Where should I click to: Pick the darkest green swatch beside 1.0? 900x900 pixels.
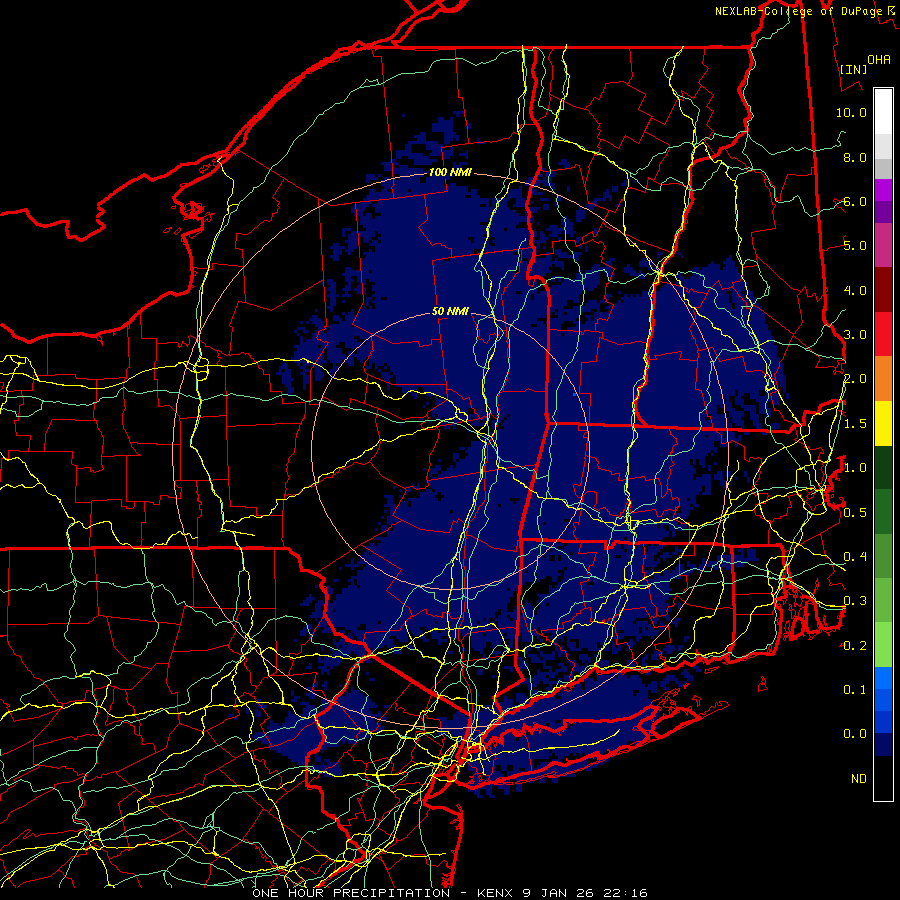click(x=883, y=467)
